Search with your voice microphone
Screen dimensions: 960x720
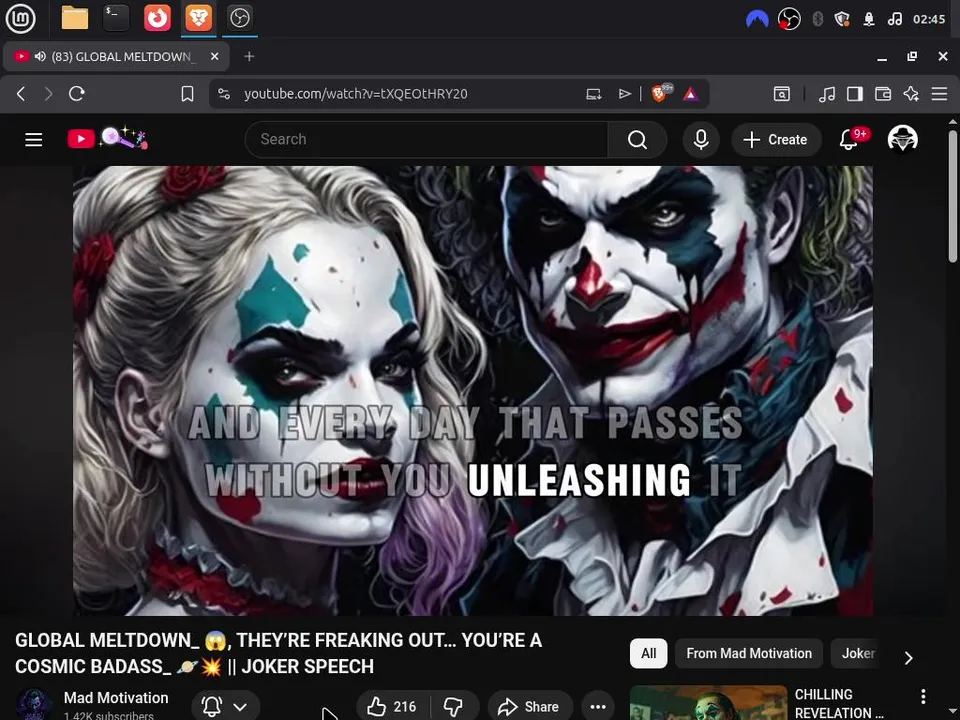(701, 140)
